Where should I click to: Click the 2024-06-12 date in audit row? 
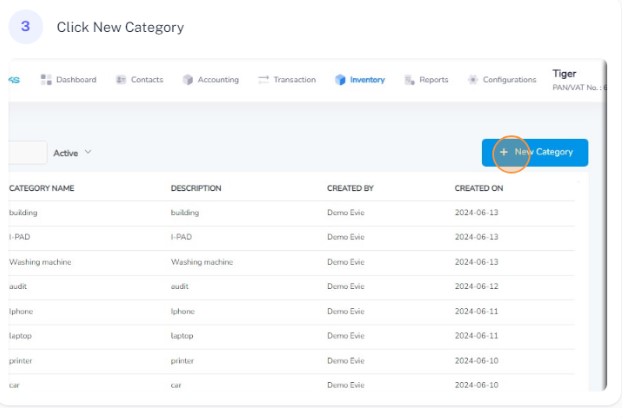476,286
